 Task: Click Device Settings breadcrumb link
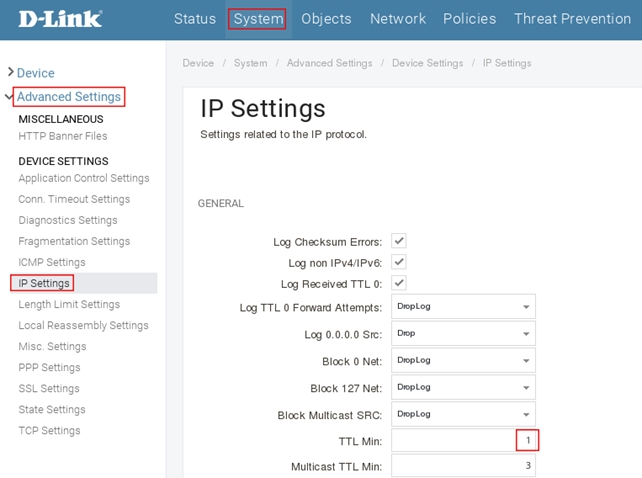[x=427, y=63]
